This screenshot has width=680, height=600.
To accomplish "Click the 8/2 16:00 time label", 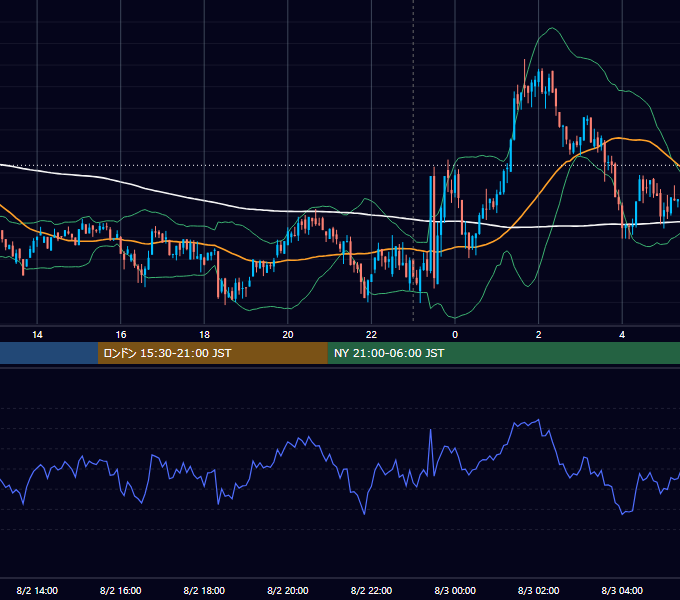I will (121, 590).
